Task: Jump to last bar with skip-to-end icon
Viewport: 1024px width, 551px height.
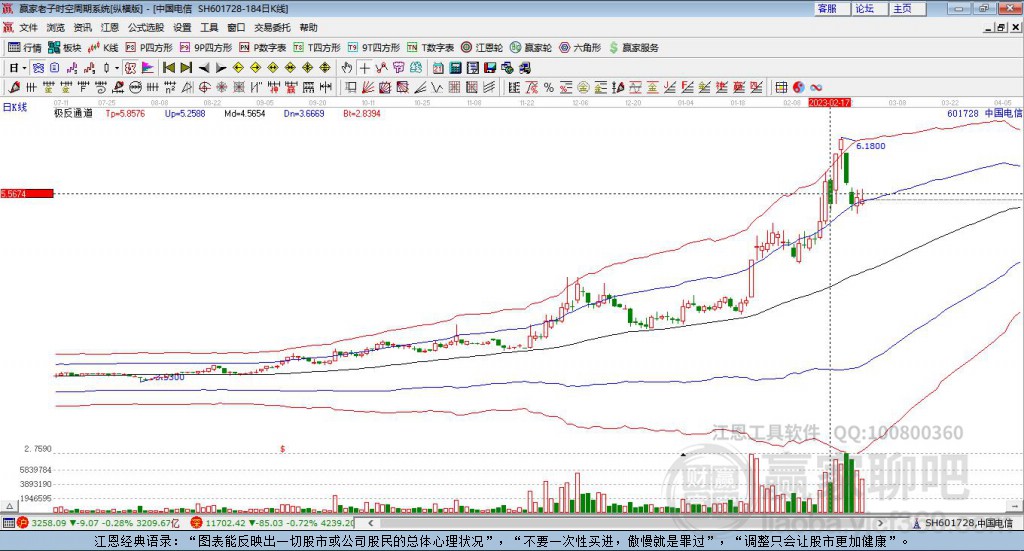Action: (186, 68)
